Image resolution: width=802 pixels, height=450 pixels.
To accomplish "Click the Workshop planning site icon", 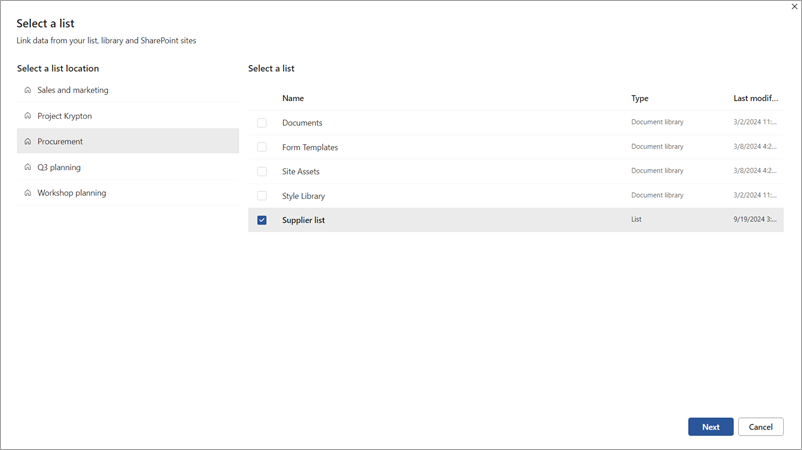I will click(x=28, y=193).
